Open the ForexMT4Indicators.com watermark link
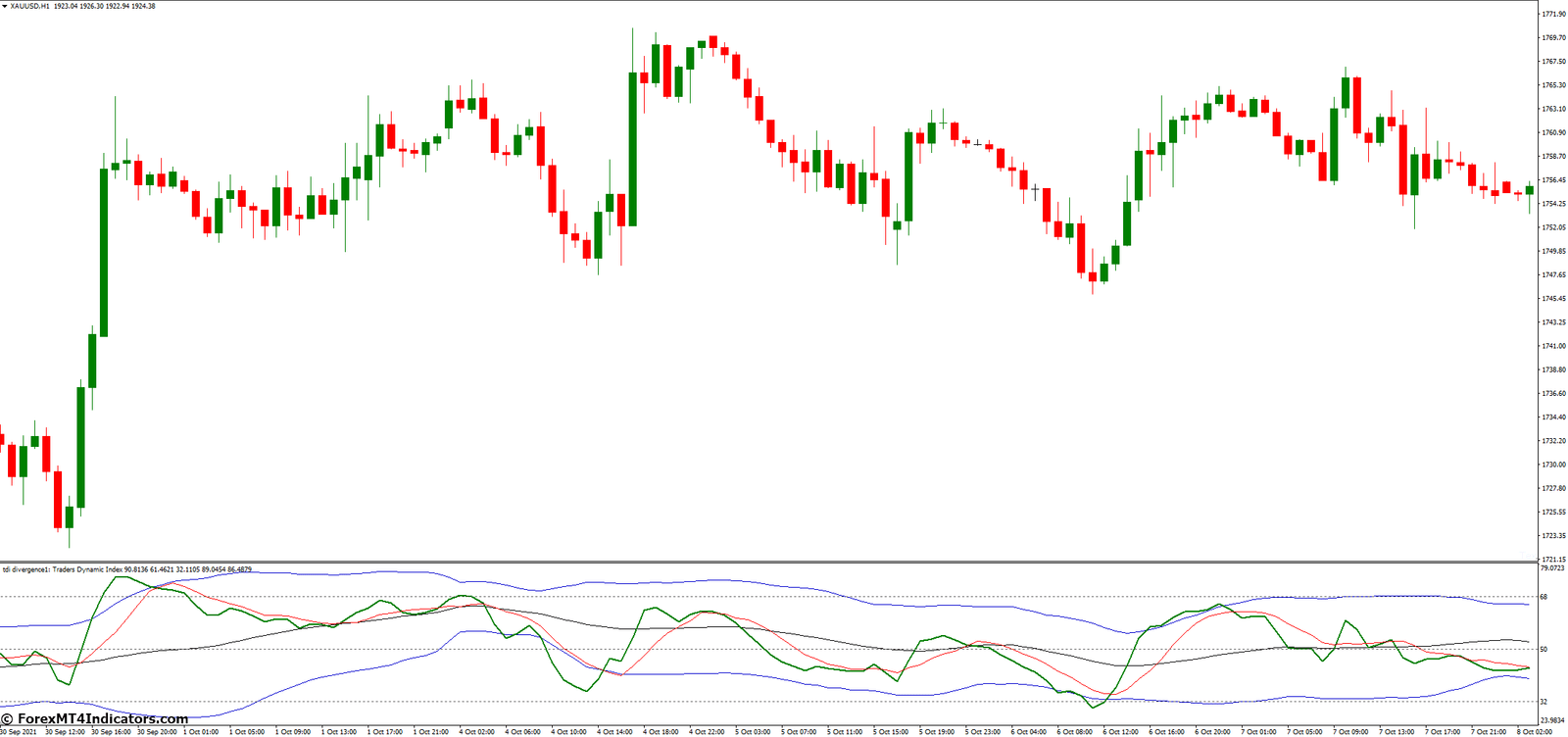This screenshot has width=1568, height=737. tap(94, 719)
